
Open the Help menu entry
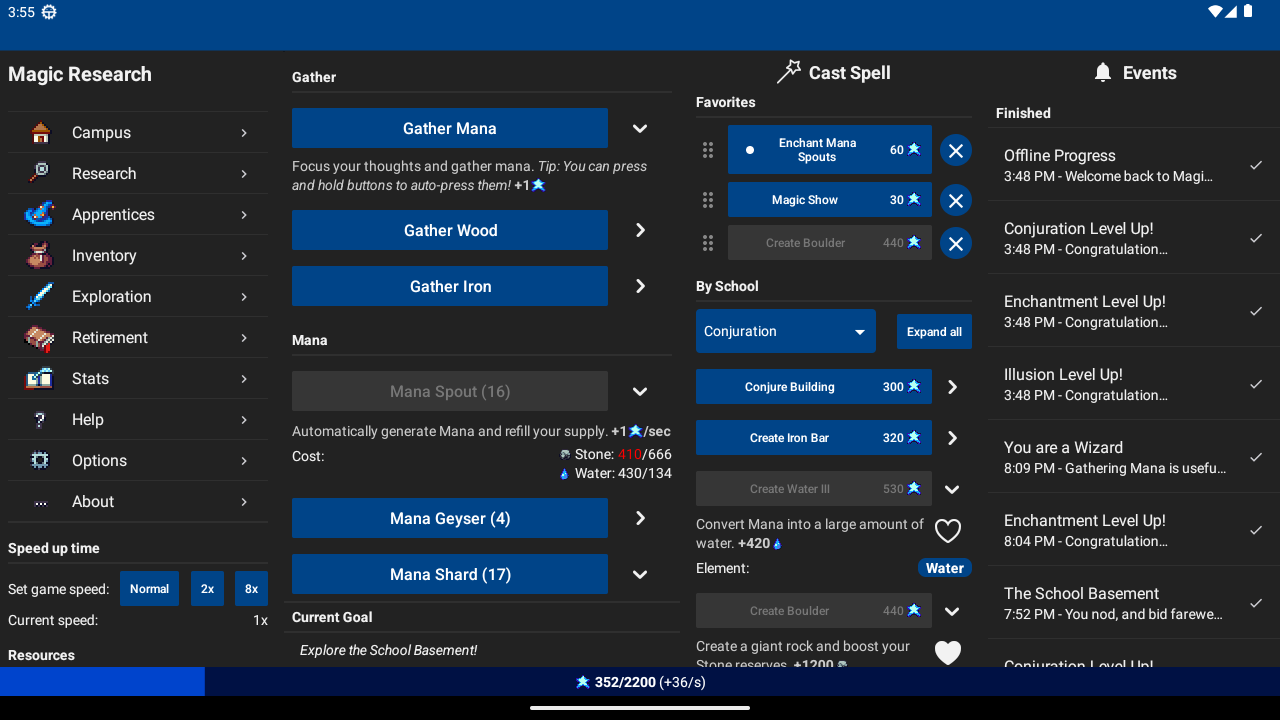(38, 419)
